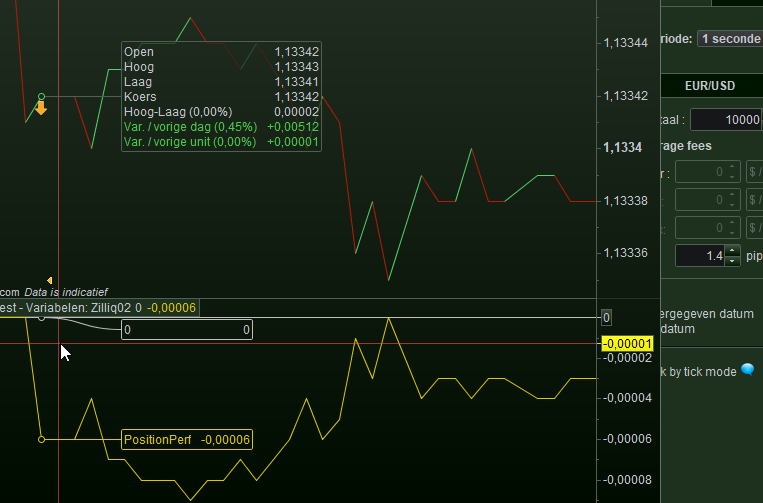Image resolution: width=763 pixels, height=503 pixels.
Task: Click the disabled fee field directly below 'rage fees'
Action: [708, 172]
